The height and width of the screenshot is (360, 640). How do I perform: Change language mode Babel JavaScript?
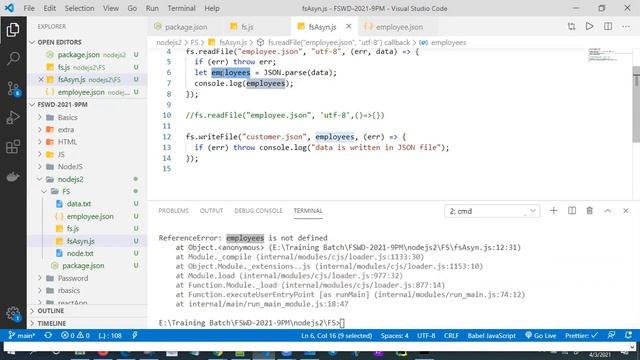pos(491,336)
